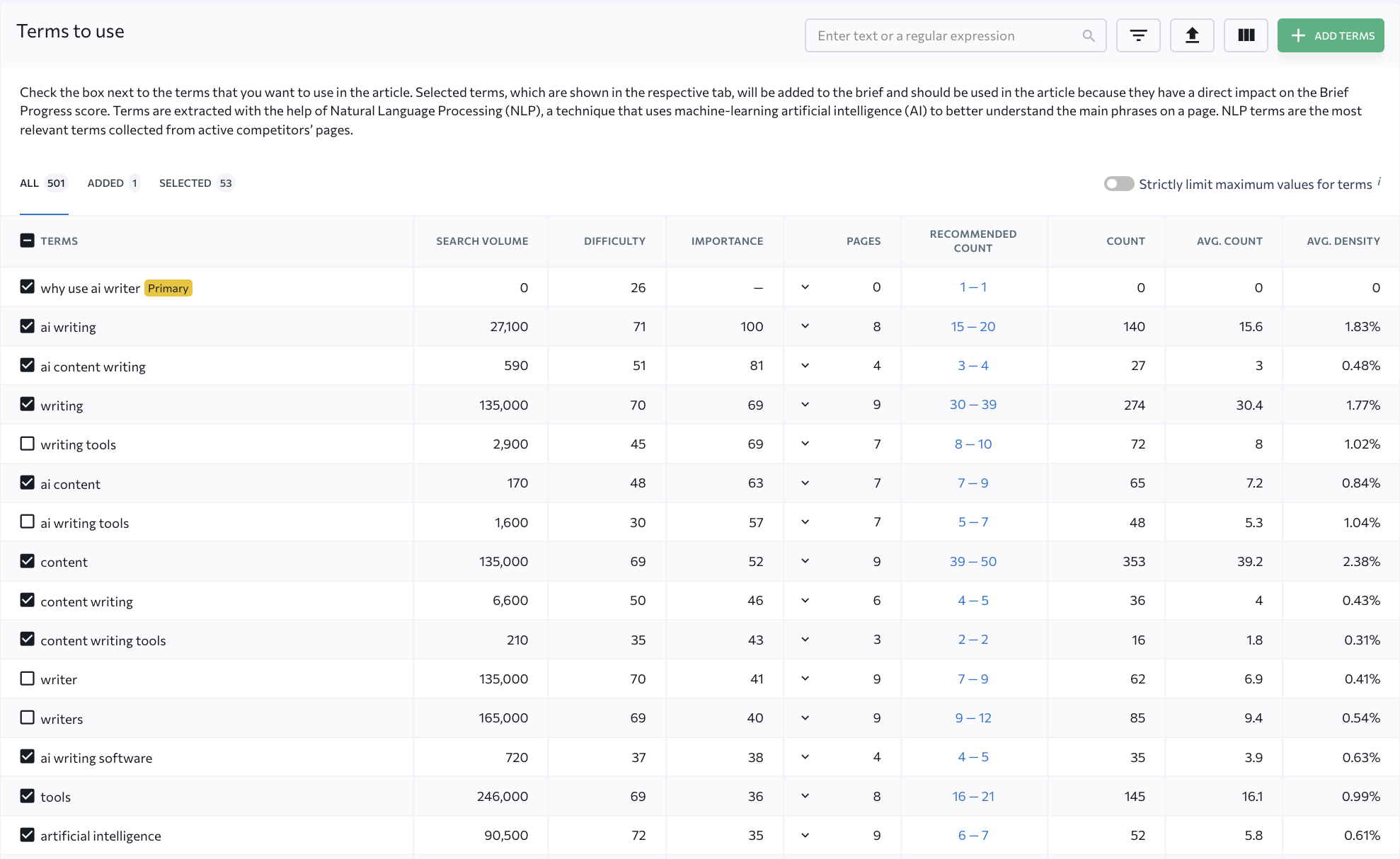
Task: Click the search magnifier icon
Action: point(1088,35)
